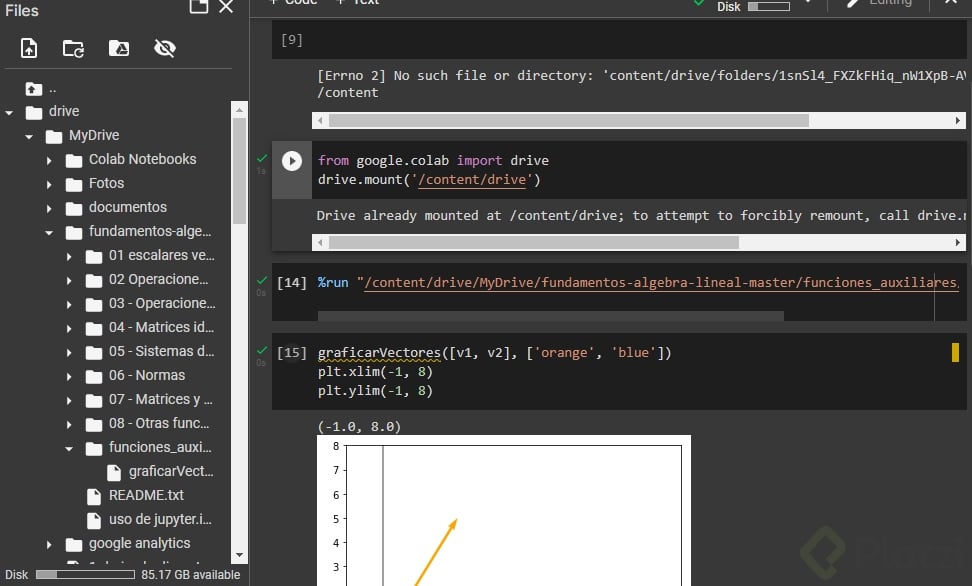Click the google analytics folder icon
This screenshot has width=972, height=586.
[x=74, y=544]
